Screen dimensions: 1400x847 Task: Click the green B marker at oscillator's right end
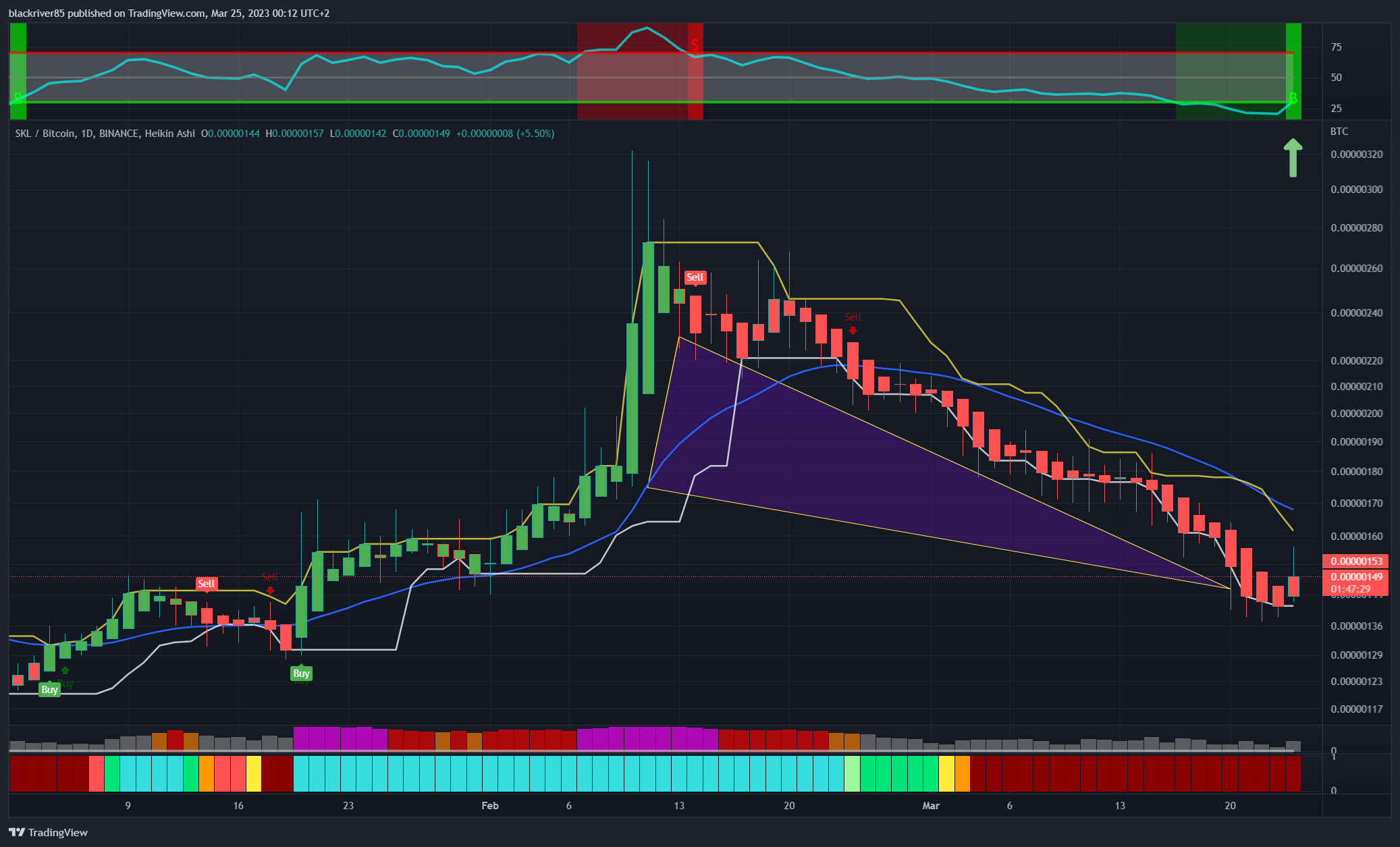[1293, 99]
